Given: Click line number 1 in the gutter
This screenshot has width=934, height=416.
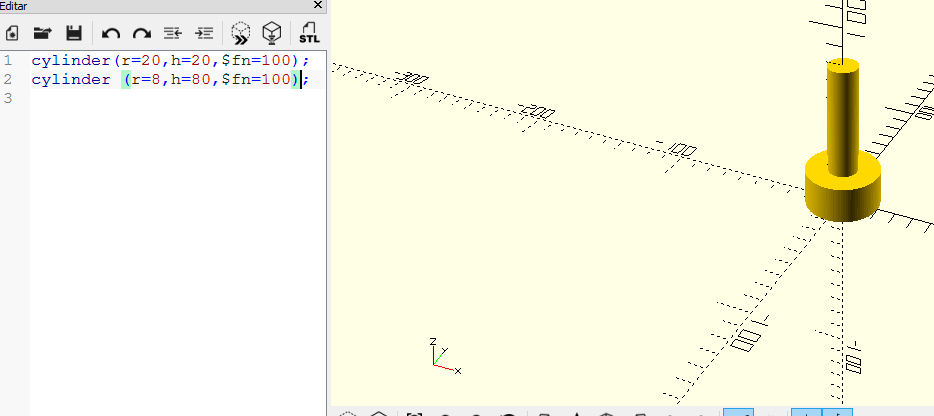Looking at the screenshot, I should [8, 61].
